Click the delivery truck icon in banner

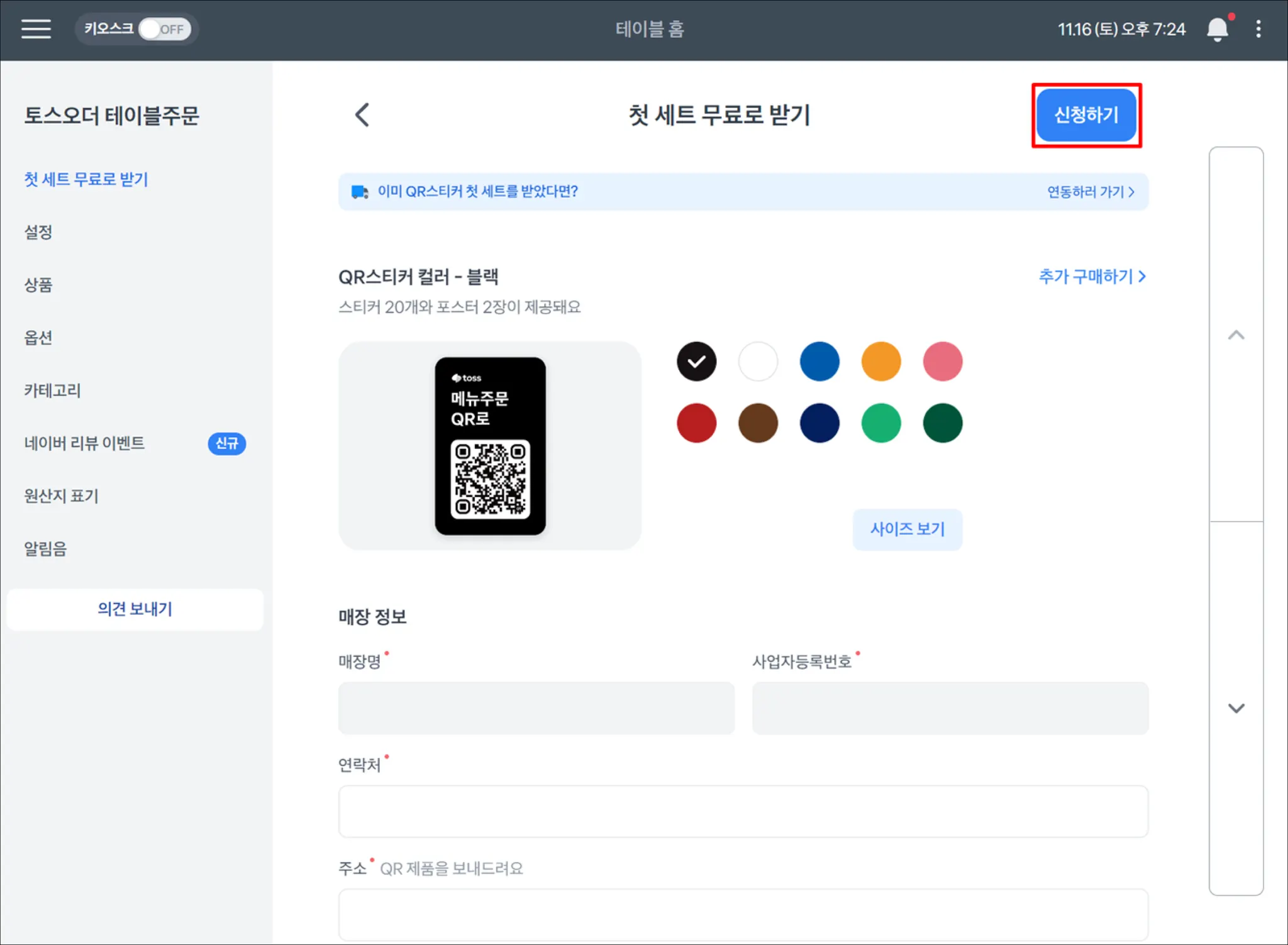(x=360, y=192)
